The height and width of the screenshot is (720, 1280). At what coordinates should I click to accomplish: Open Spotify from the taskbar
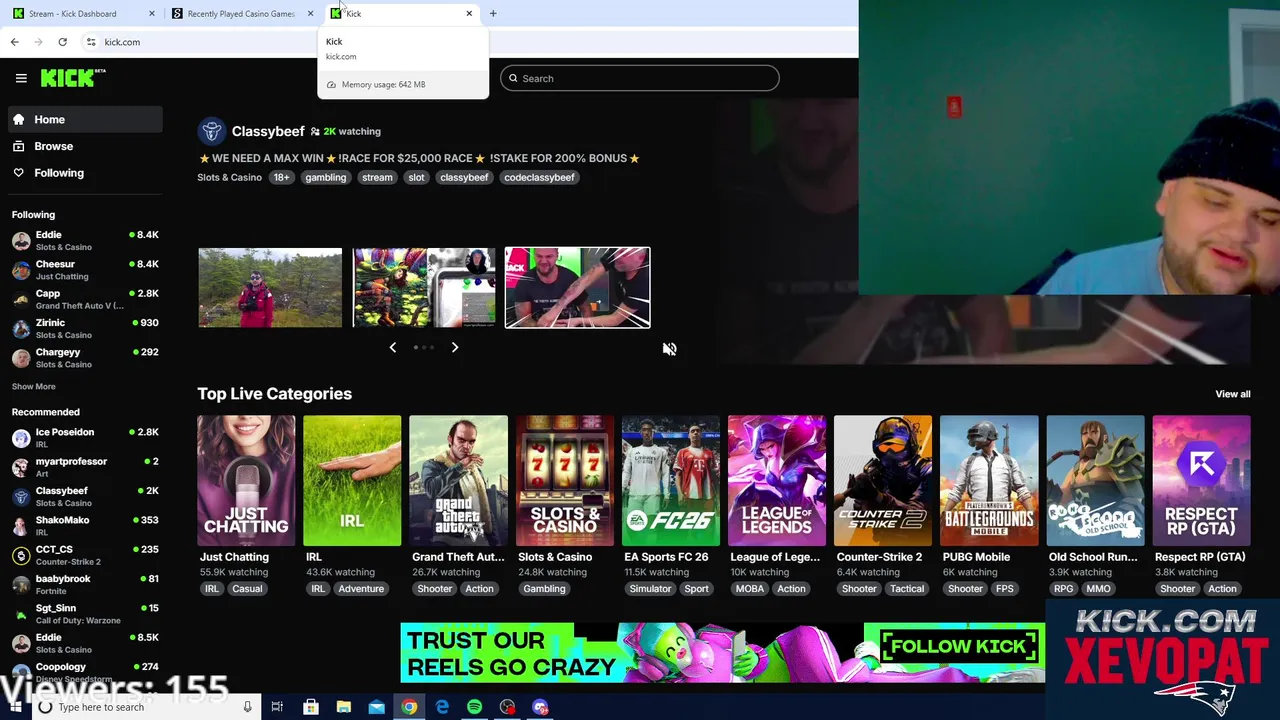click(x=475, y=707)
